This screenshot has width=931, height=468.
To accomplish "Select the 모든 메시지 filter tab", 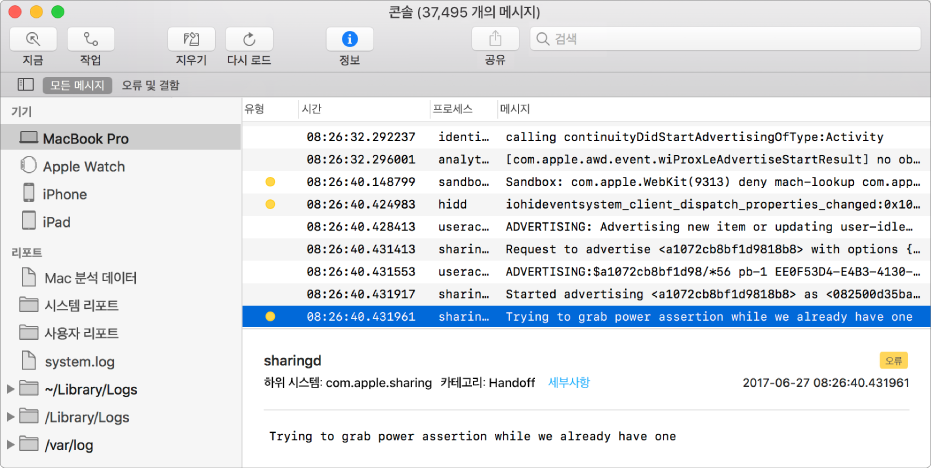I will (x=77, y=86).
